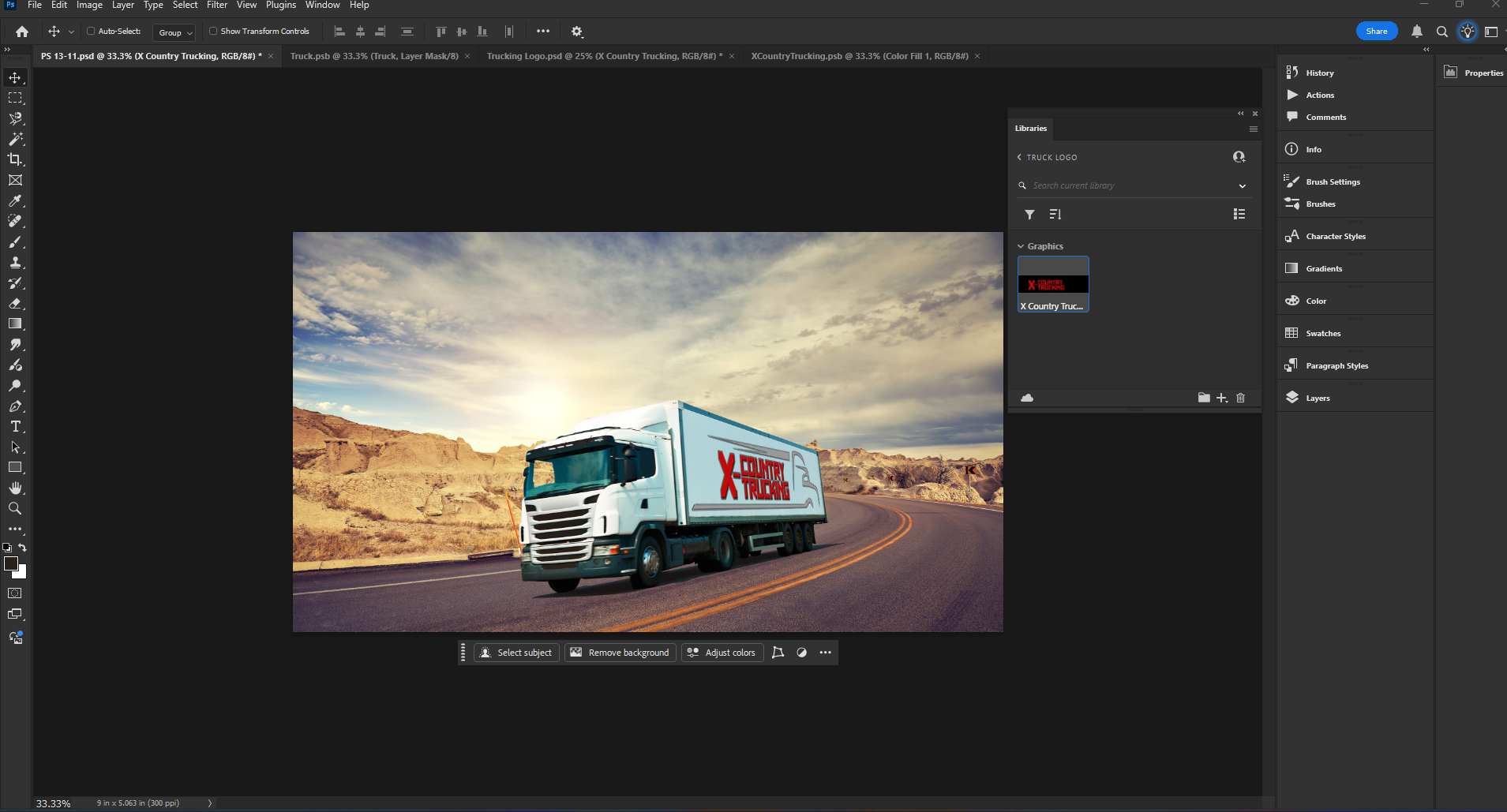This screenshot has height=812, width=1507.
Task: Select the Hand tool
Action: pyautogui.click(x=16, y=488)
